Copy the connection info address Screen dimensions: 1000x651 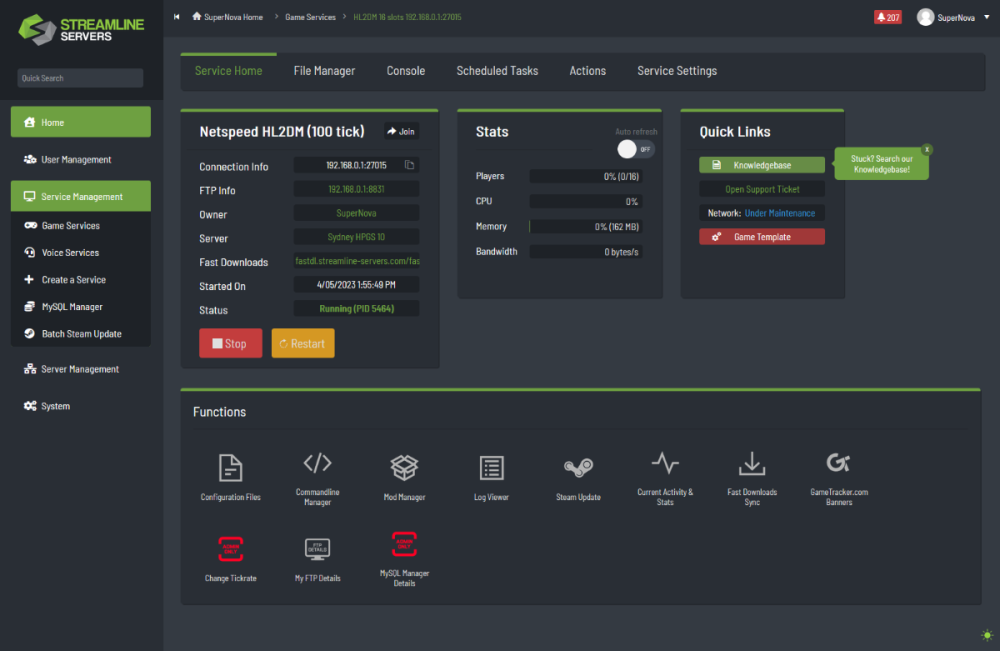[x=409, y=165]
